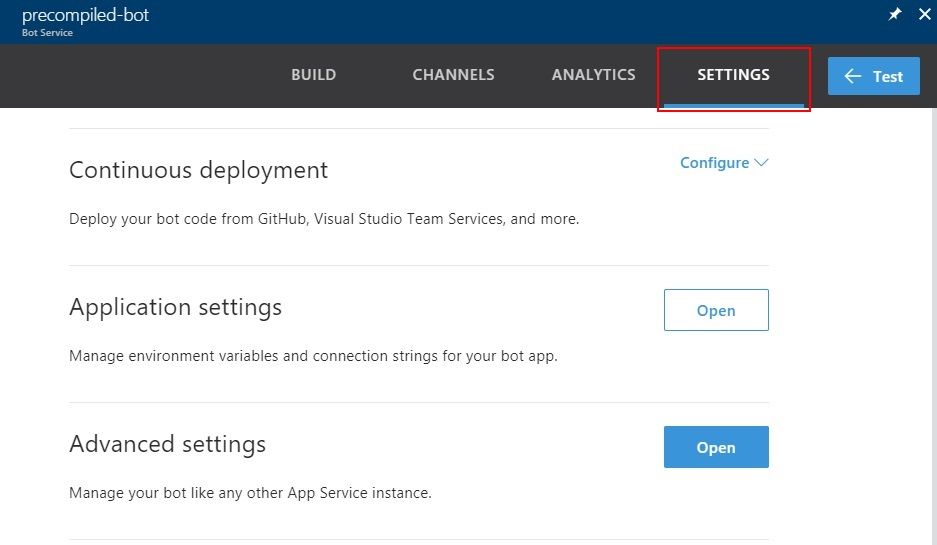Switch to the BUILD tab
The image size is (937, 545).
(x=313, y=75)
